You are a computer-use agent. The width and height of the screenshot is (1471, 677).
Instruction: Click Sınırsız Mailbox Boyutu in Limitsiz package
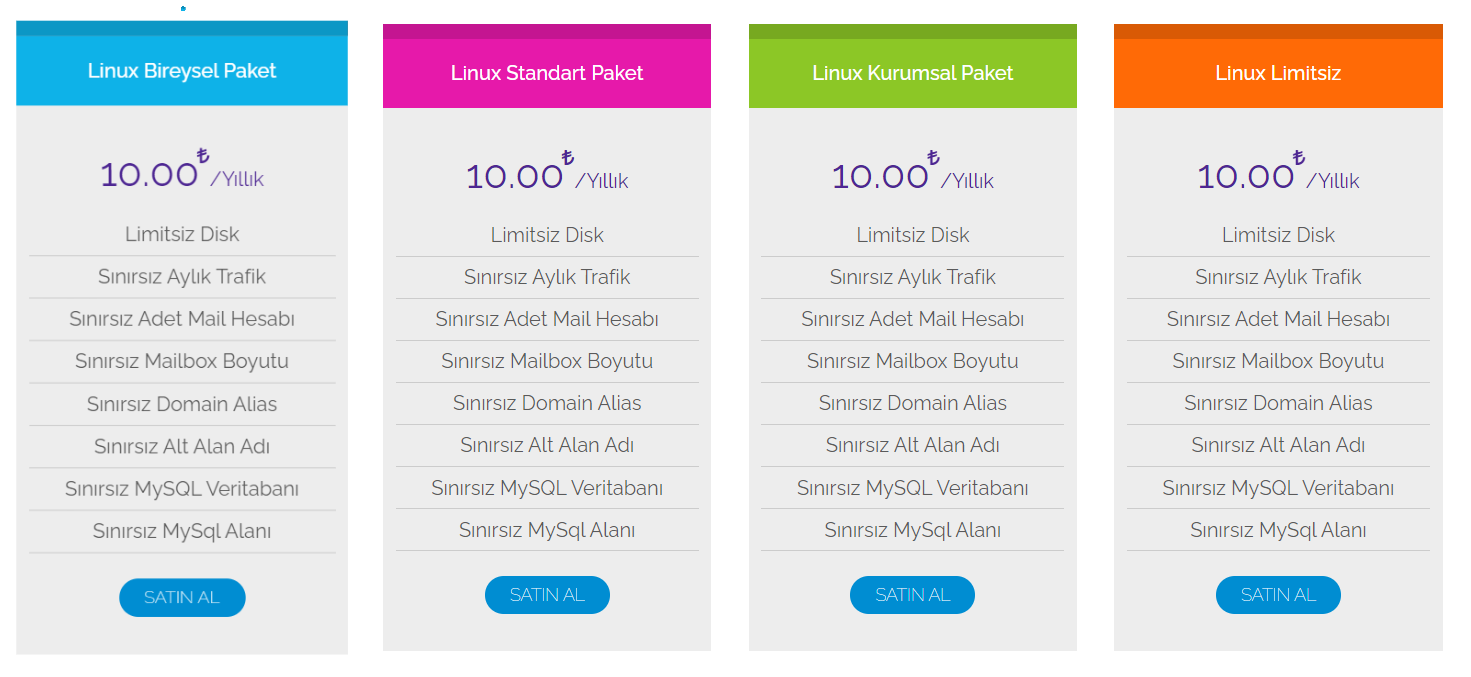click(x=1278, y=361)
